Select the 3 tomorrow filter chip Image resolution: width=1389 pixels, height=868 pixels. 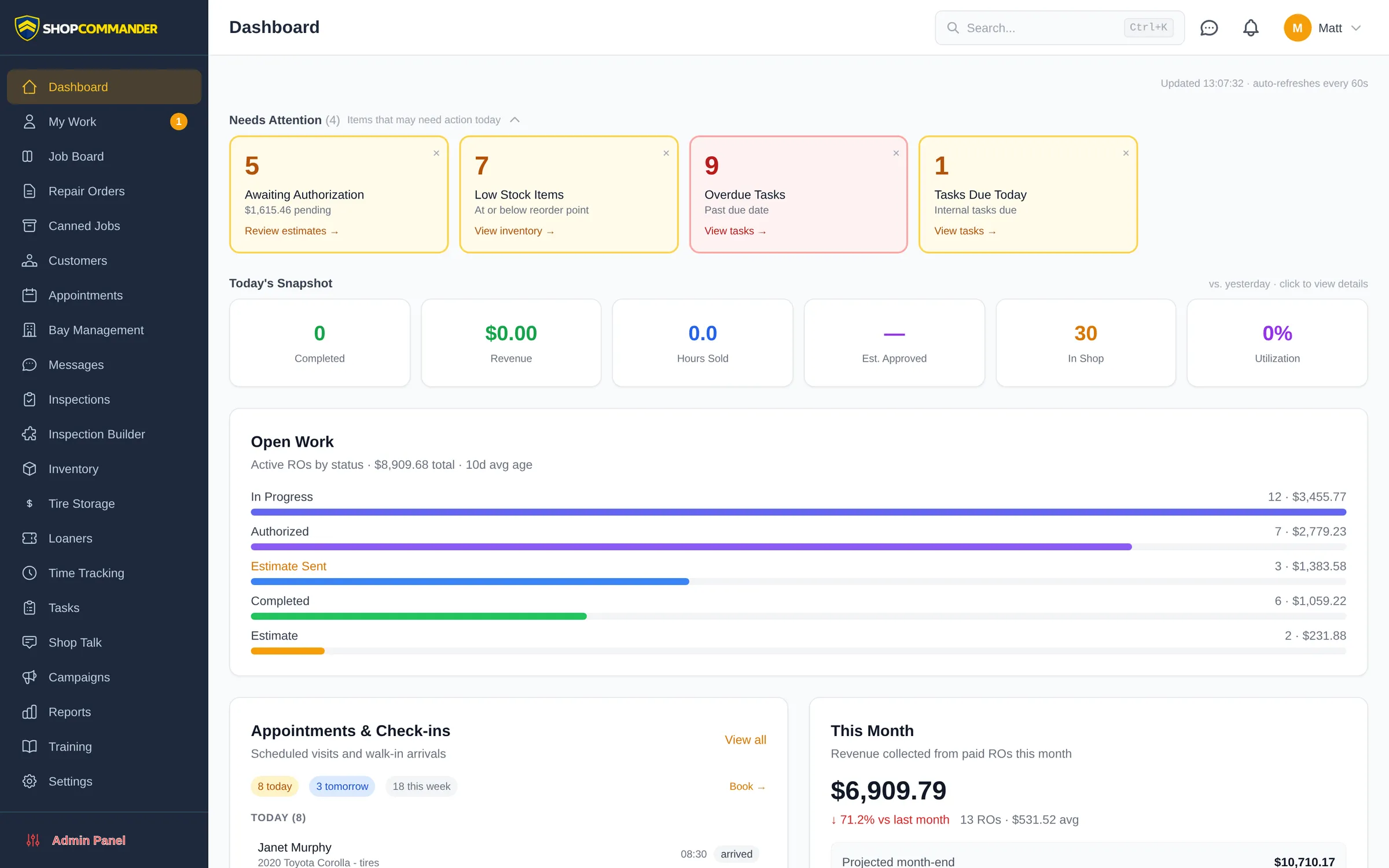[x=342, y=786]
